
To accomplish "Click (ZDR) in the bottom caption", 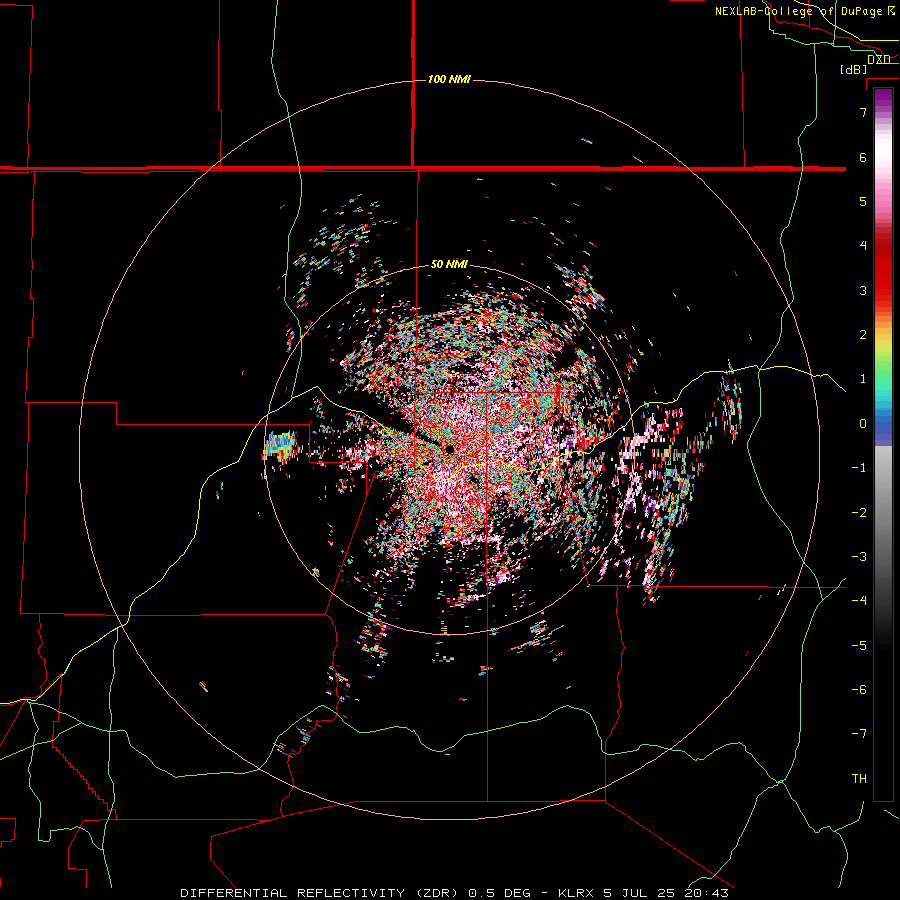I will coord(435,893).
